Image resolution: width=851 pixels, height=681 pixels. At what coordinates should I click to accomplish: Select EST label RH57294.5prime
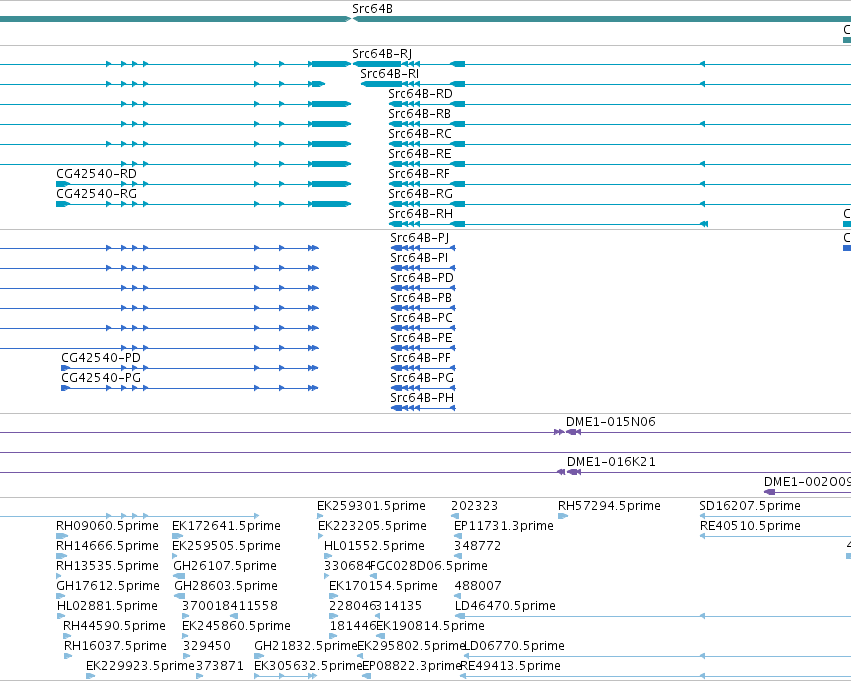click(609, 506)
